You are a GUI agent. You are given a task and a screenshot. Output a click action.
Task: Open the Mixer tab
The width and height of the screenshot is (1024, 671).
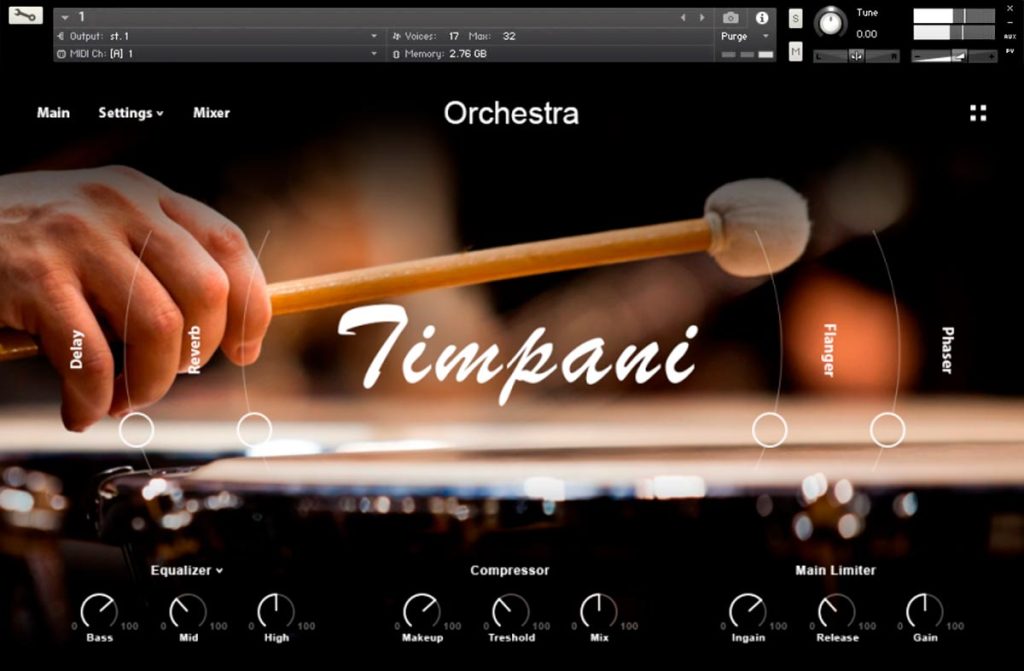(211, 113)
